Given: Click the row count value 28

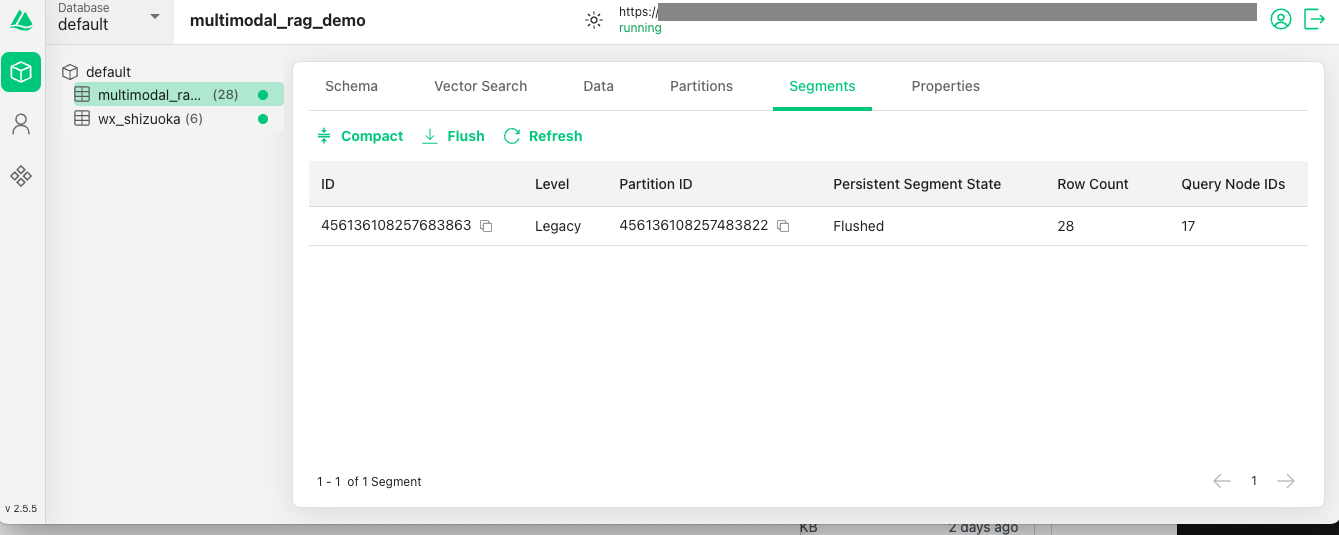Looking at the screenshot, I should pos(1066,226).
